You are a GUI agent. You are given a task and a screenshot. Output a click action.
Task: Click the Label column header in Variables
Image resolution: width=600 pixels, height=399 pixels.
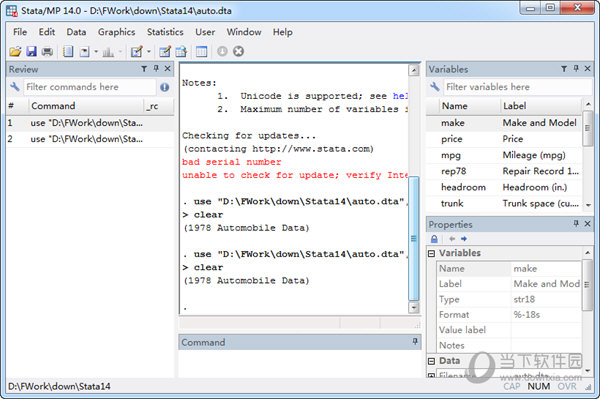click(541, 106)
